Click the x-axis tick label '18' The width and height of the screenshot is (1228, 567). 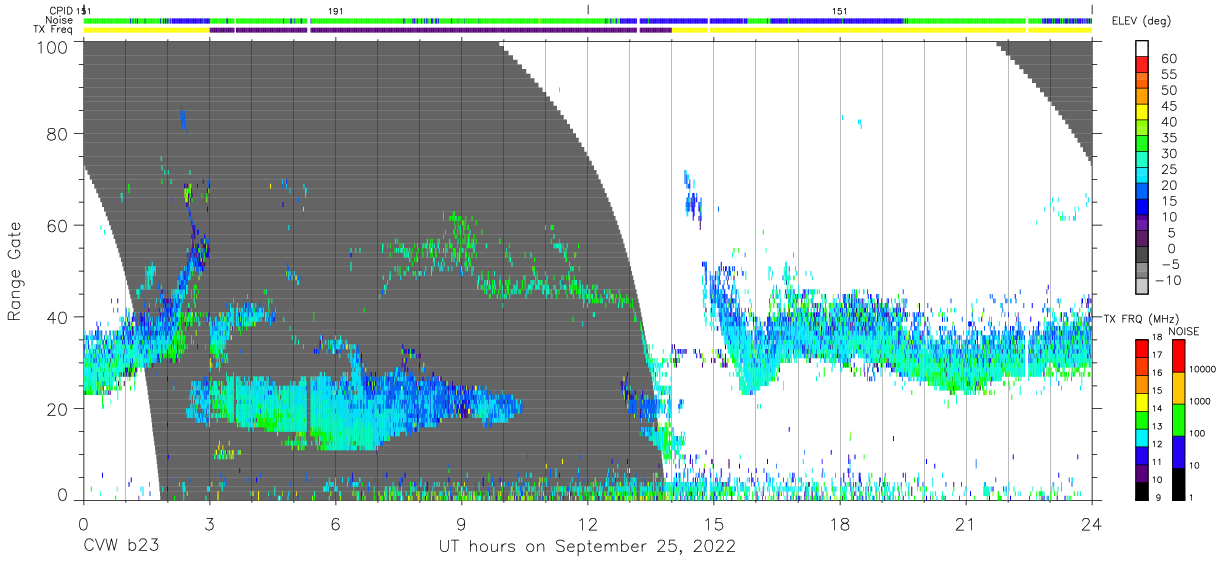pos(840,525)
